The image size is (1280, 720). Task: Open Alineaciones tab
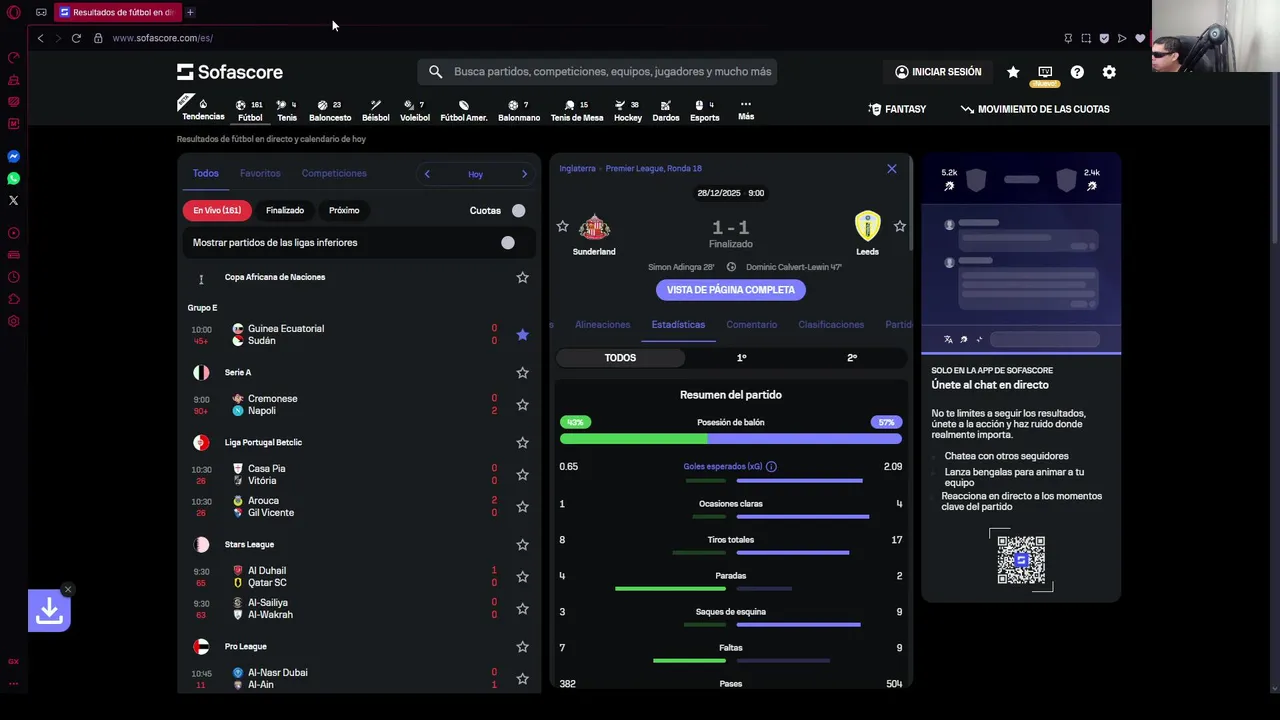point(602,324)
